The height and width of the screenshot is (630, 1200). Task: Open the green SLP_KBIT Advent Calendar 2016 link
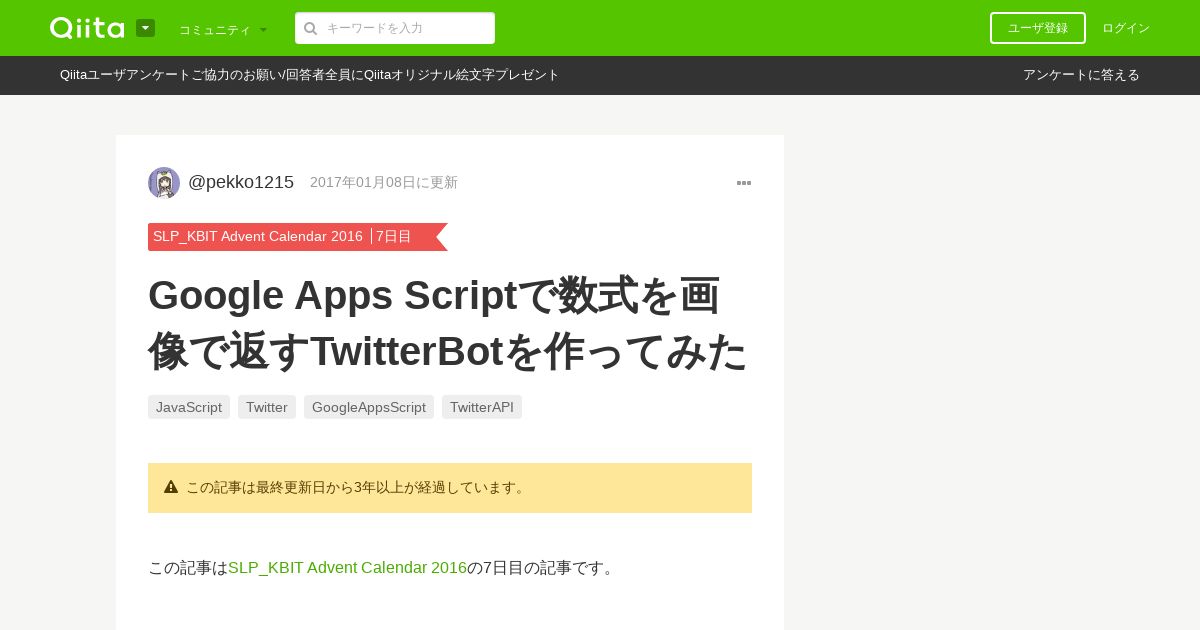pyautogui.click(x=348, y=568)
